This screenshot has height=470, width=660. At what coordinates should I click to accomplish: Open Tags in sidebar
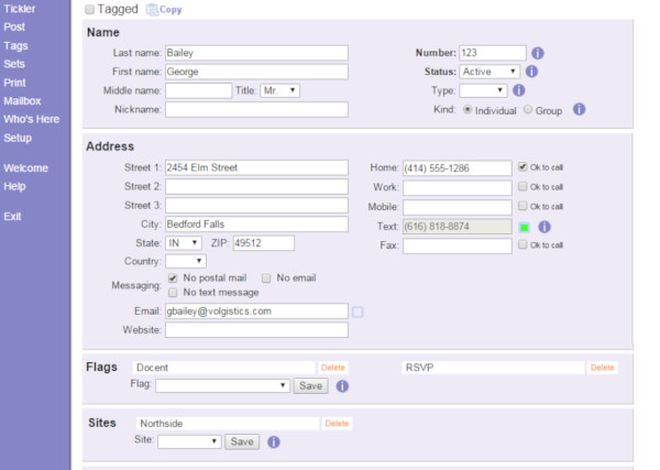pos(16,45)
